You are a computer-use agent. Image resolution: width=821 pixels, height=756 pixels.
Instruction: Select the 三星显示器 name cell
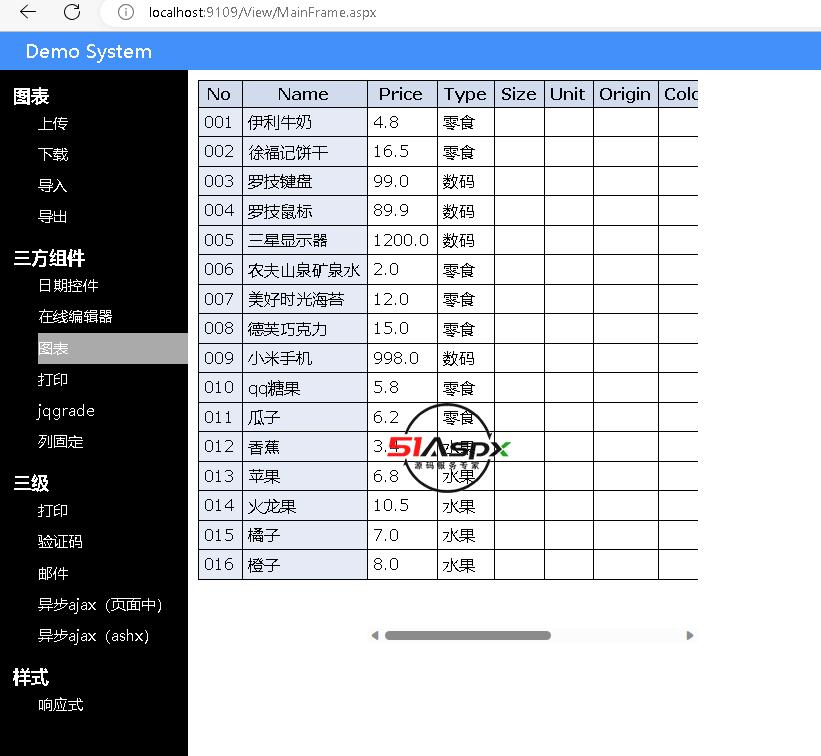click(x=304, y=240)
